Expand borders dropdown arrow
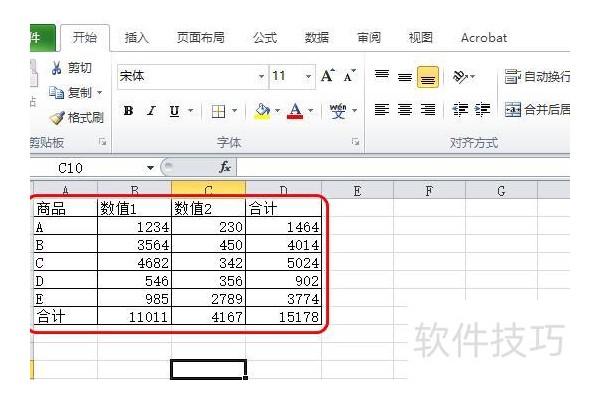The height and width of the screenshot is (400, 600). 235,111
